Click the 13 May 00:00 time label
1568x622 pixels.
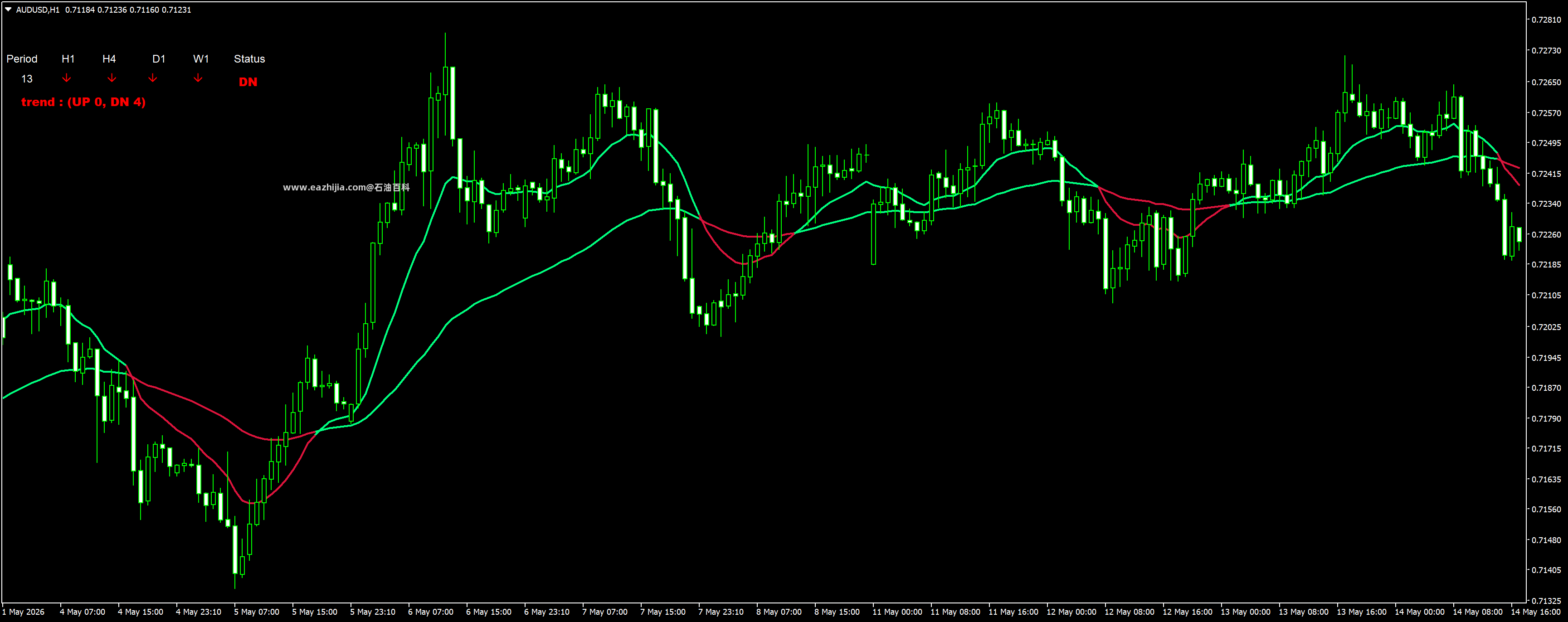pos(1246,612)
